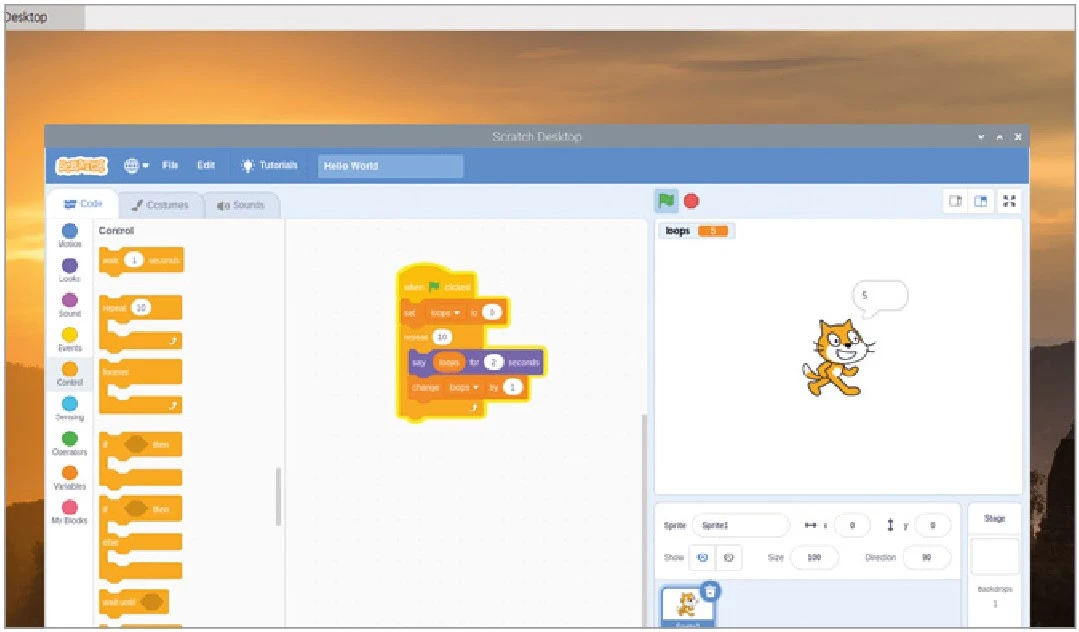
Task: Edit the sprite Direction field
Action: pos(926,558)
